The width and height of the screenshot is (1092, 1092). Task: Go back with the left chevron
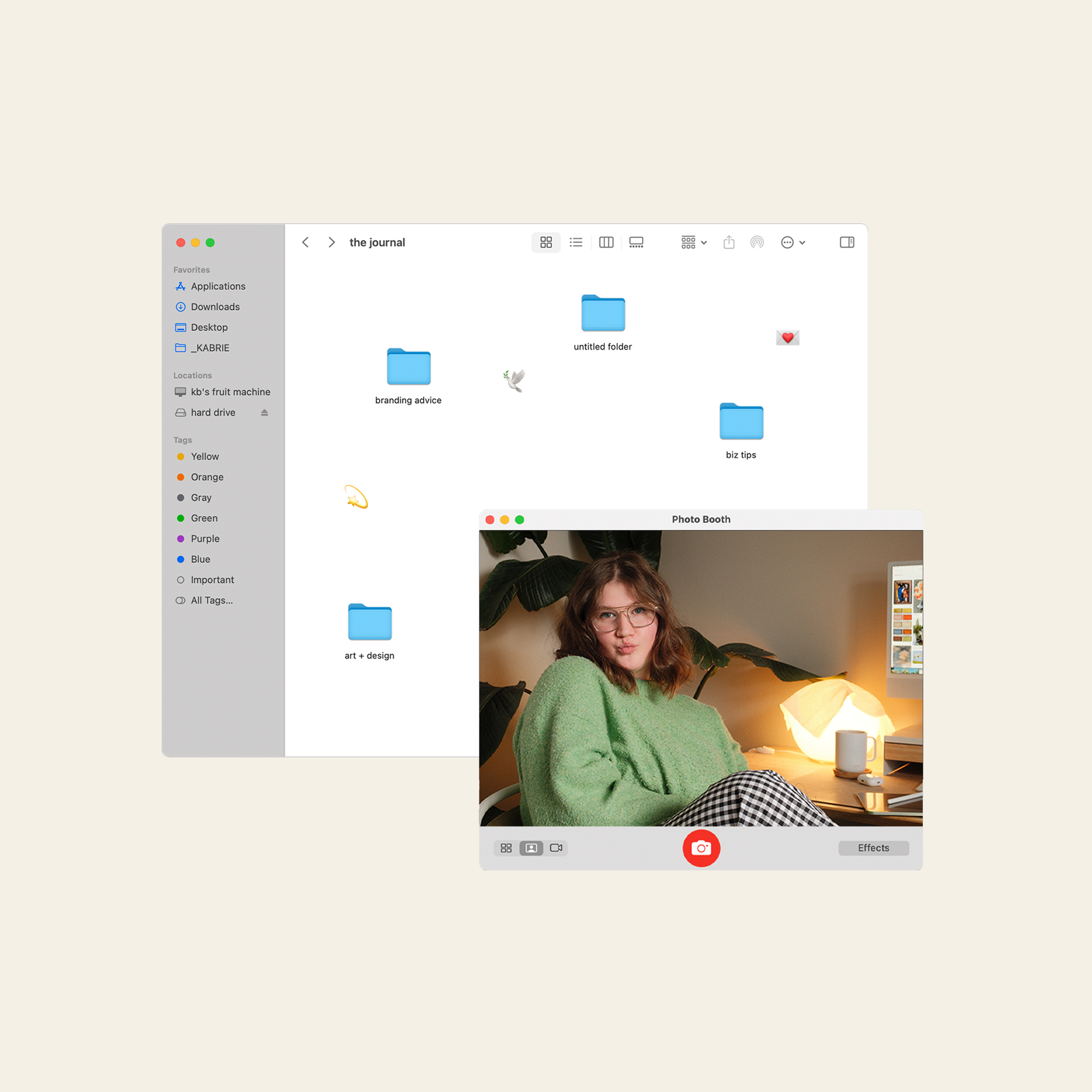tap(305, 242)
